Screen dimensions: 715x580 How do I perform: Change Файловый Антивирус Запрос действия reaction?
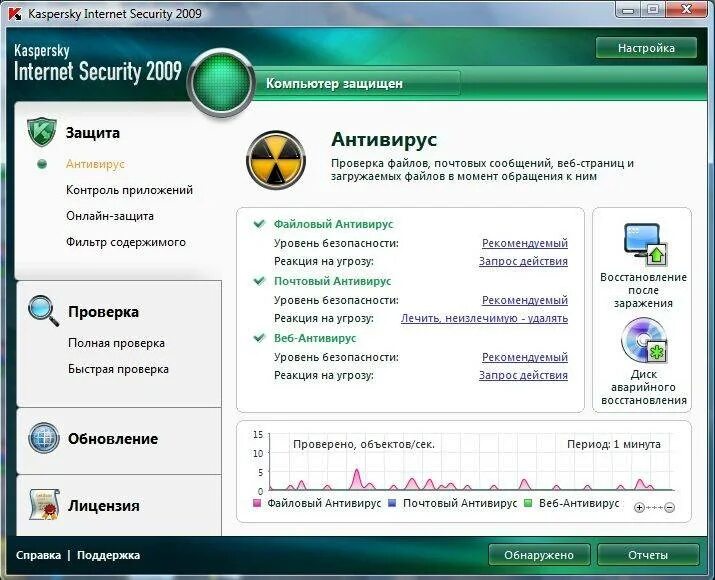[x=523, y=261]
